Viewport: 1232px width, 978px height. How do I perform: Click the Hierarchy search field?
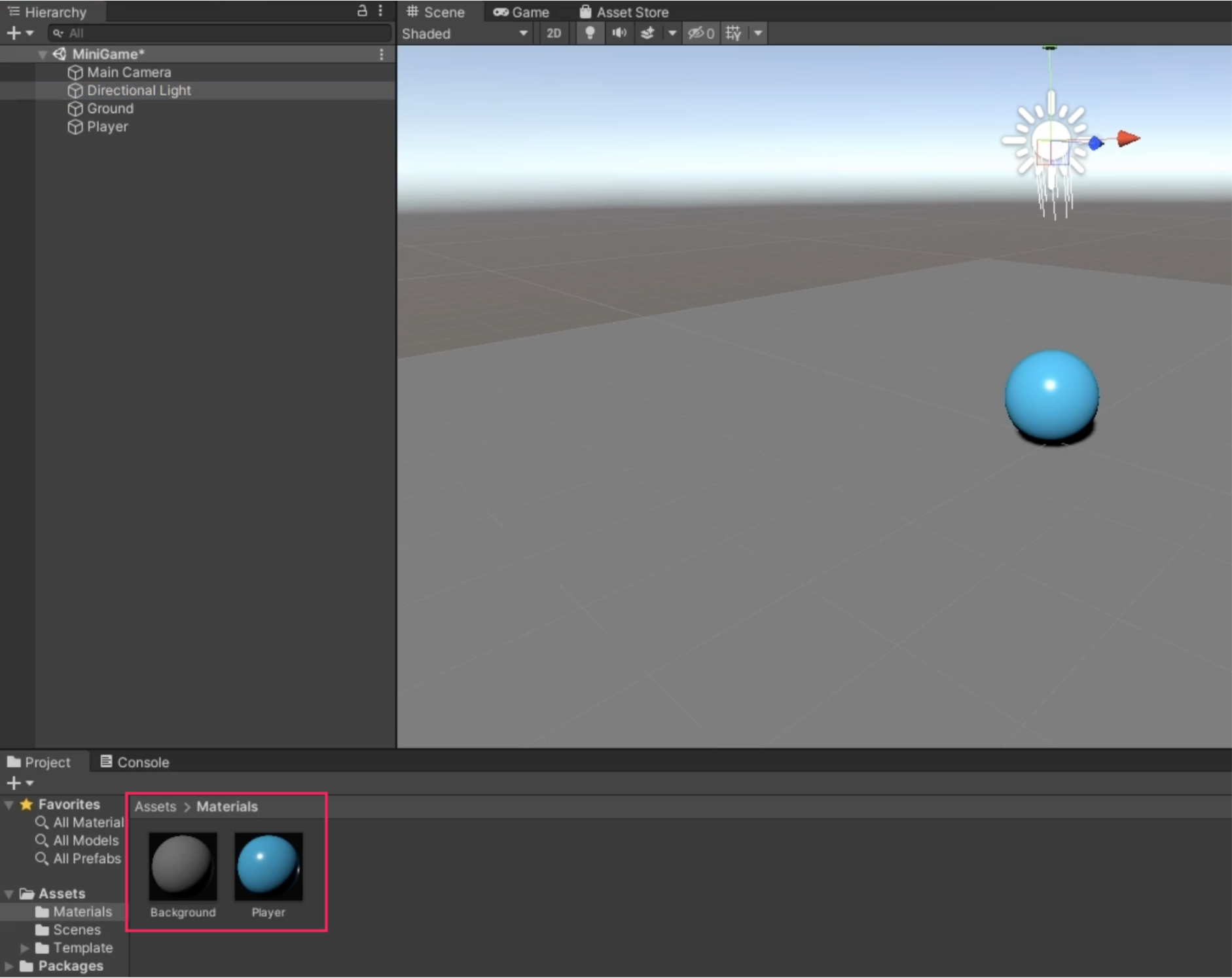[223, 33]
